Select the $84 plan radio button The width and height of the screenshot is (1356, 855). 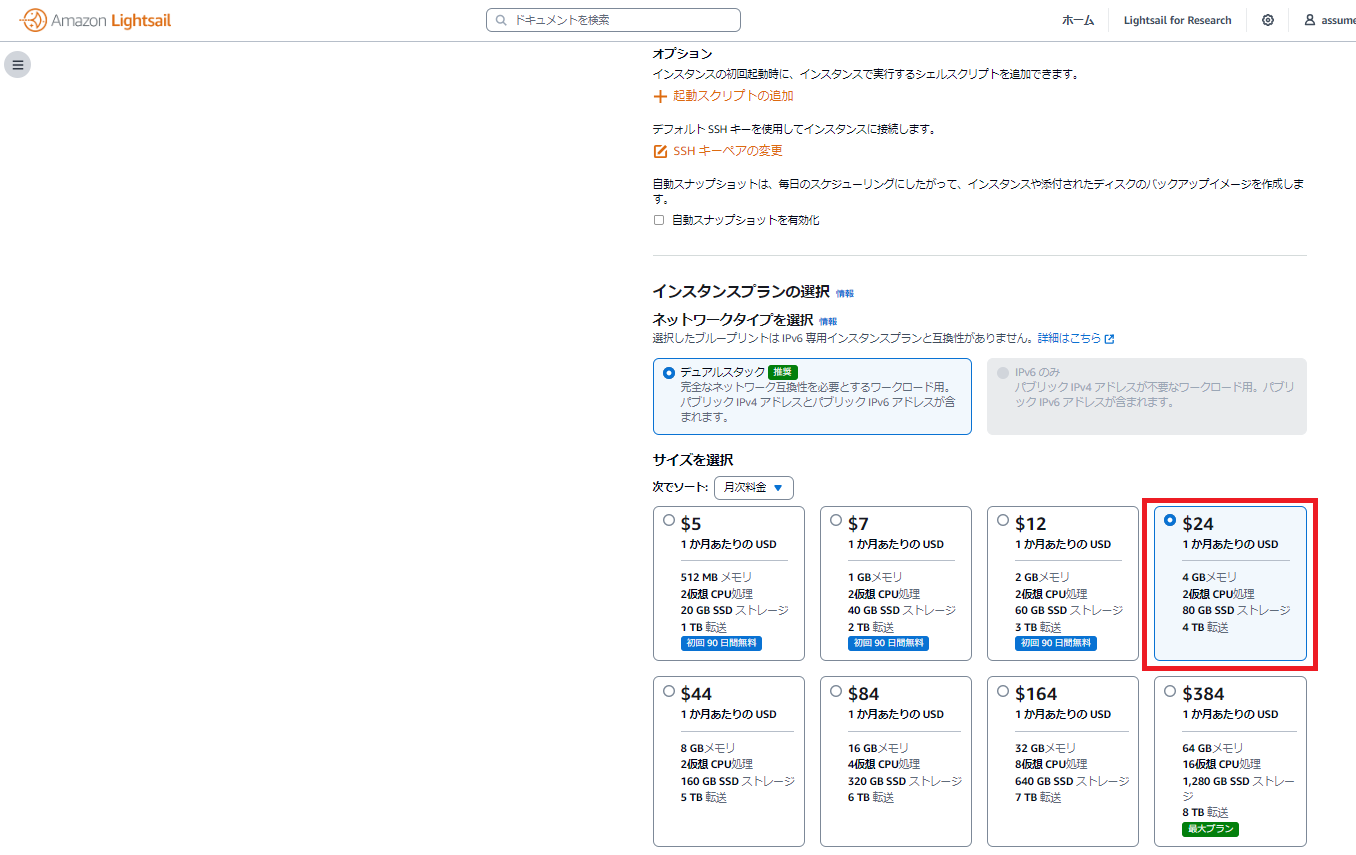pos(836,690)
